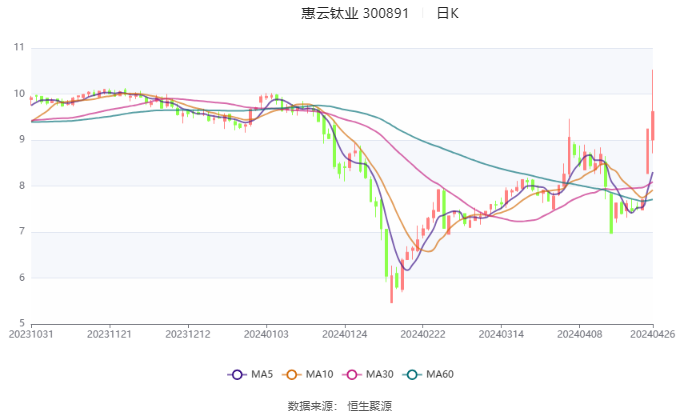
Task: Click the 20240222 date axis label
Action: click(x=423, y=334)
